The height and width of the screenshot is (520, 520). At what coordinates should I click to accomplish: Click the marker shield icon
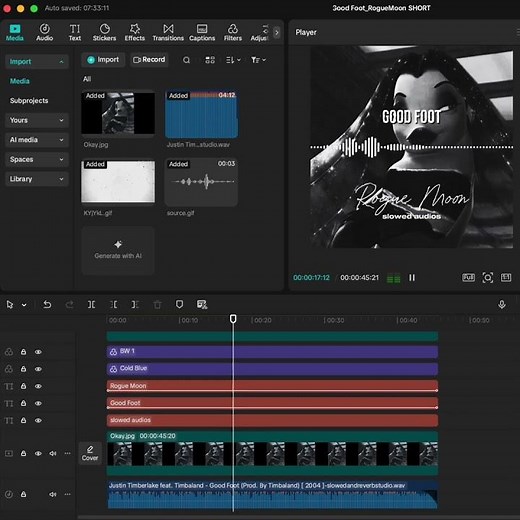[x=179, y=304]
